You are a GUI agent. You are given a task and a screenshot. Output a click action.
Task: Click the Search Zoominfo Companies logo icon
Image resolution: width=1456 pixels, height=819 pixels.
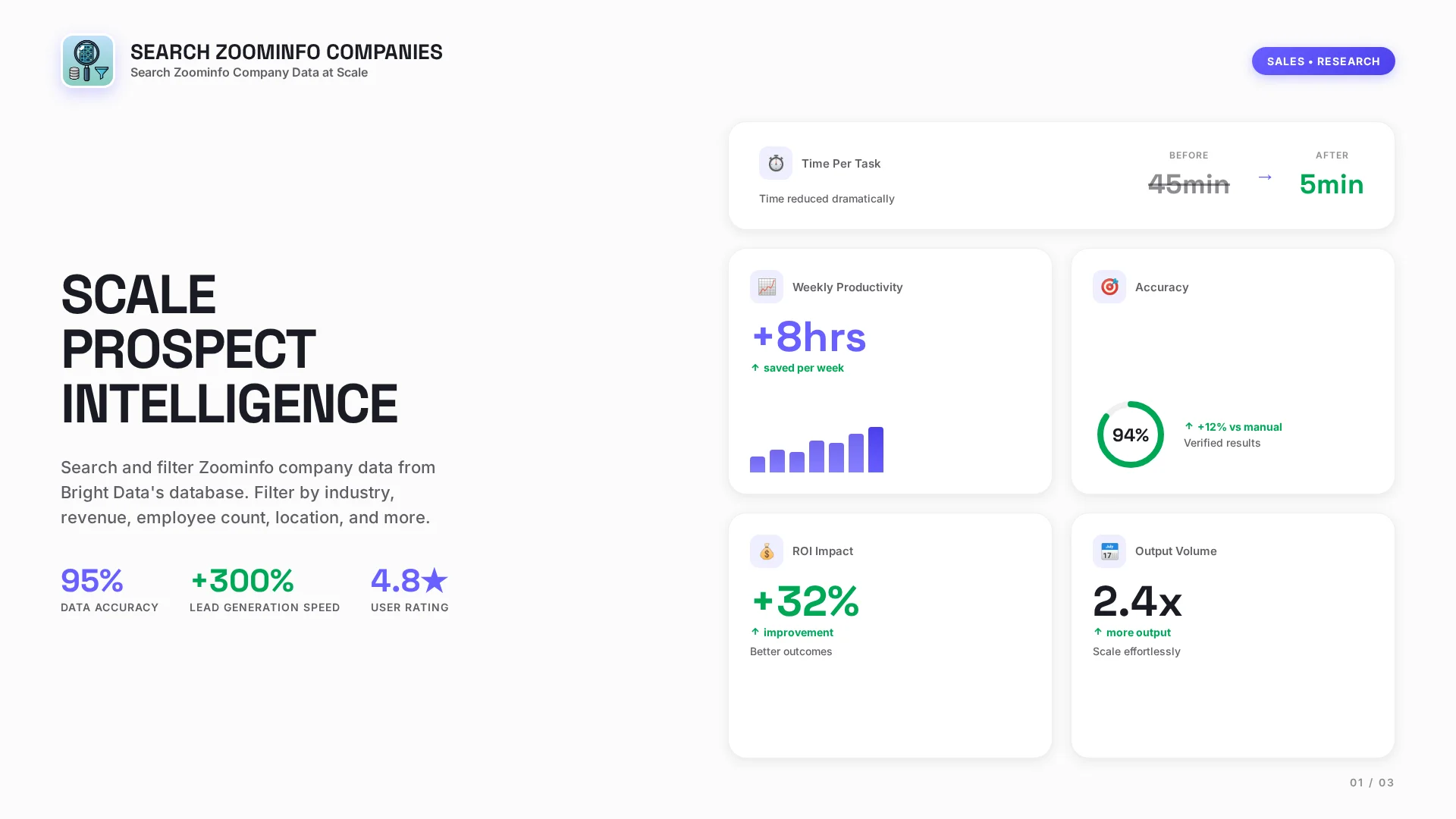[x=88, y=61]
